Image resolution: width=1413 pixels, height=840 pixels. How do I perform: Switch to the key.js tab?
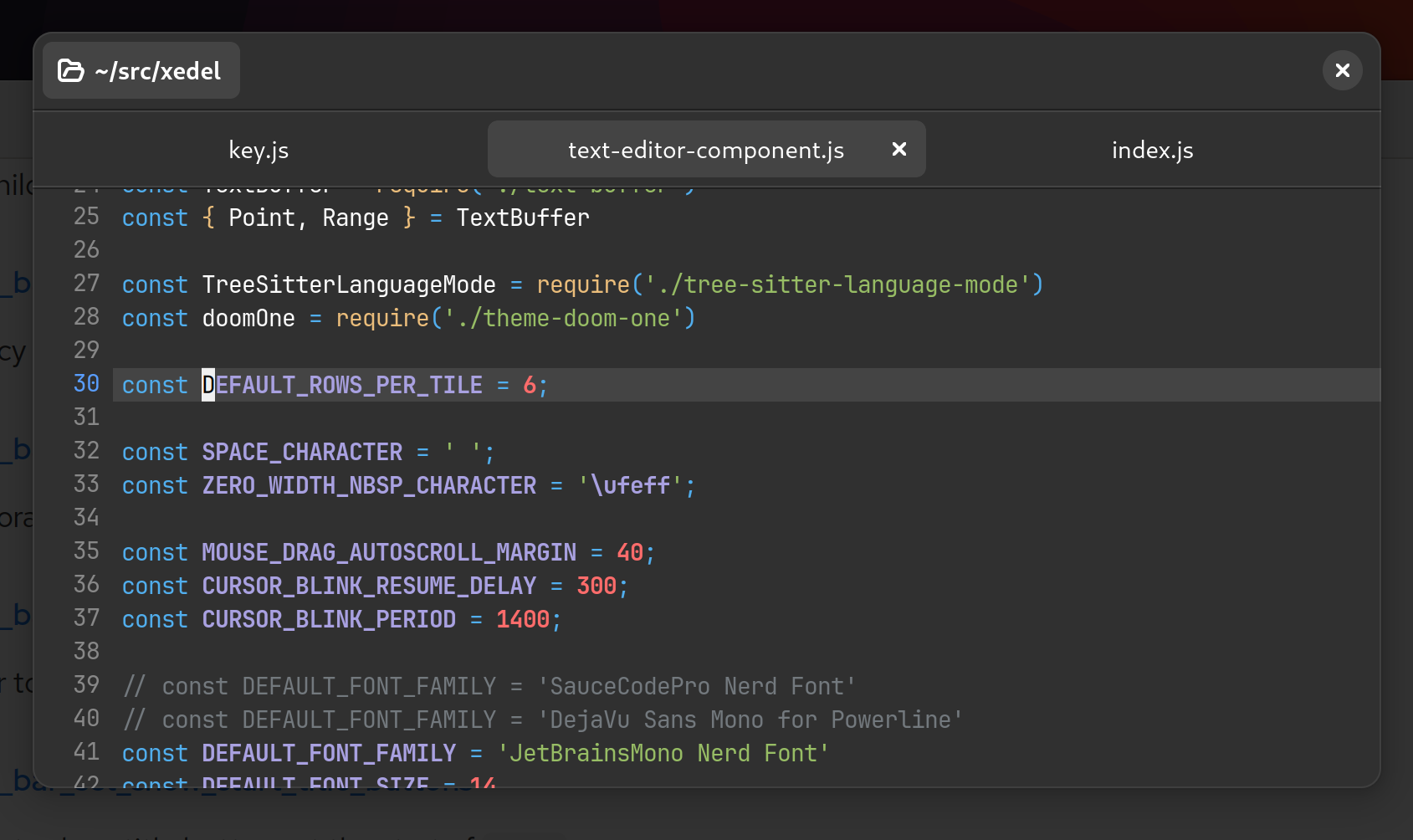pyautogui.click(x=259, y=150)
